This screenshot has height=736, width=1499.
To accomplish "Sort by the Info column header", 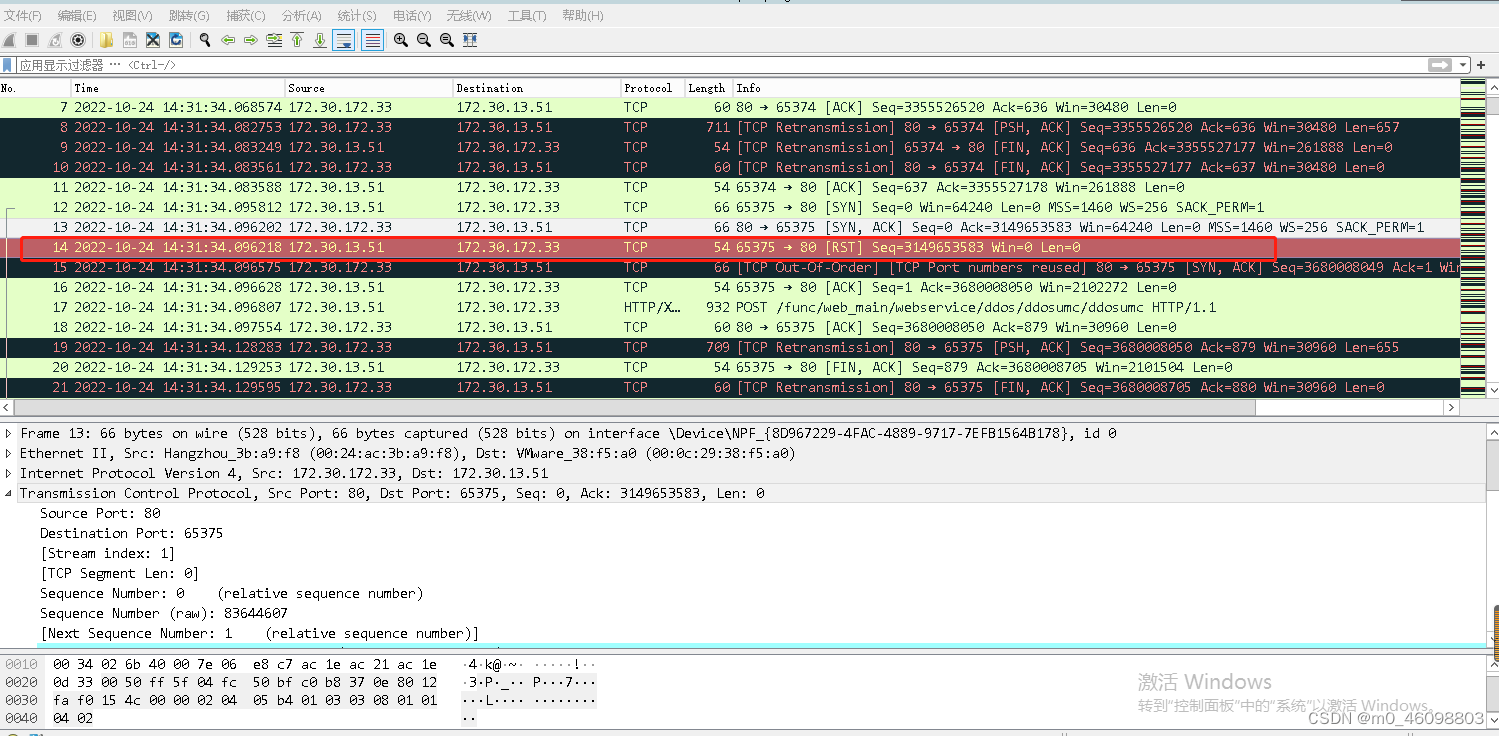I will coord(1096,88).
